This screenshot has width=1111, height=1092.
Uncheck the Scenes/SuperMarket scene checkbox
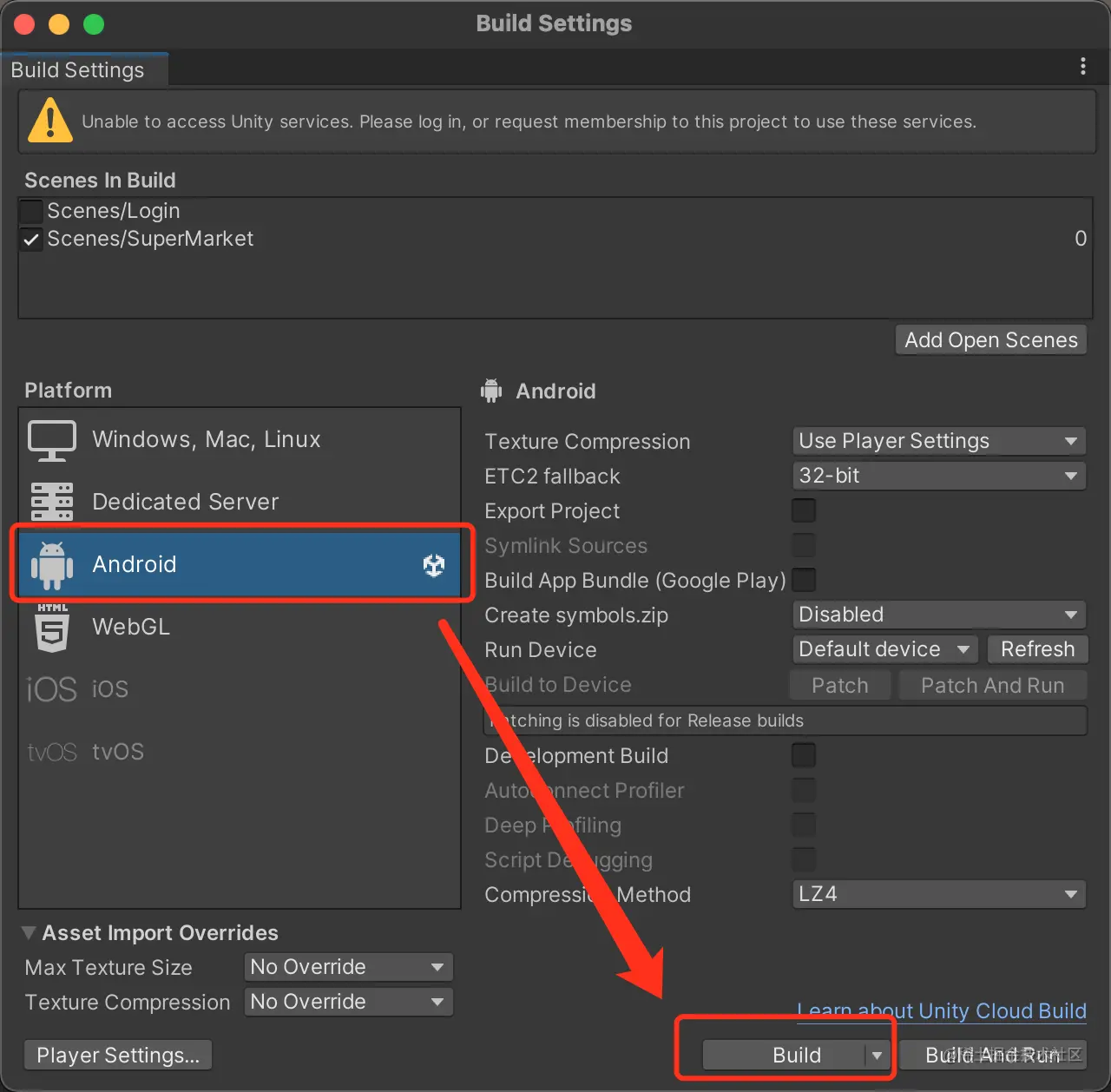pos(31,239)
